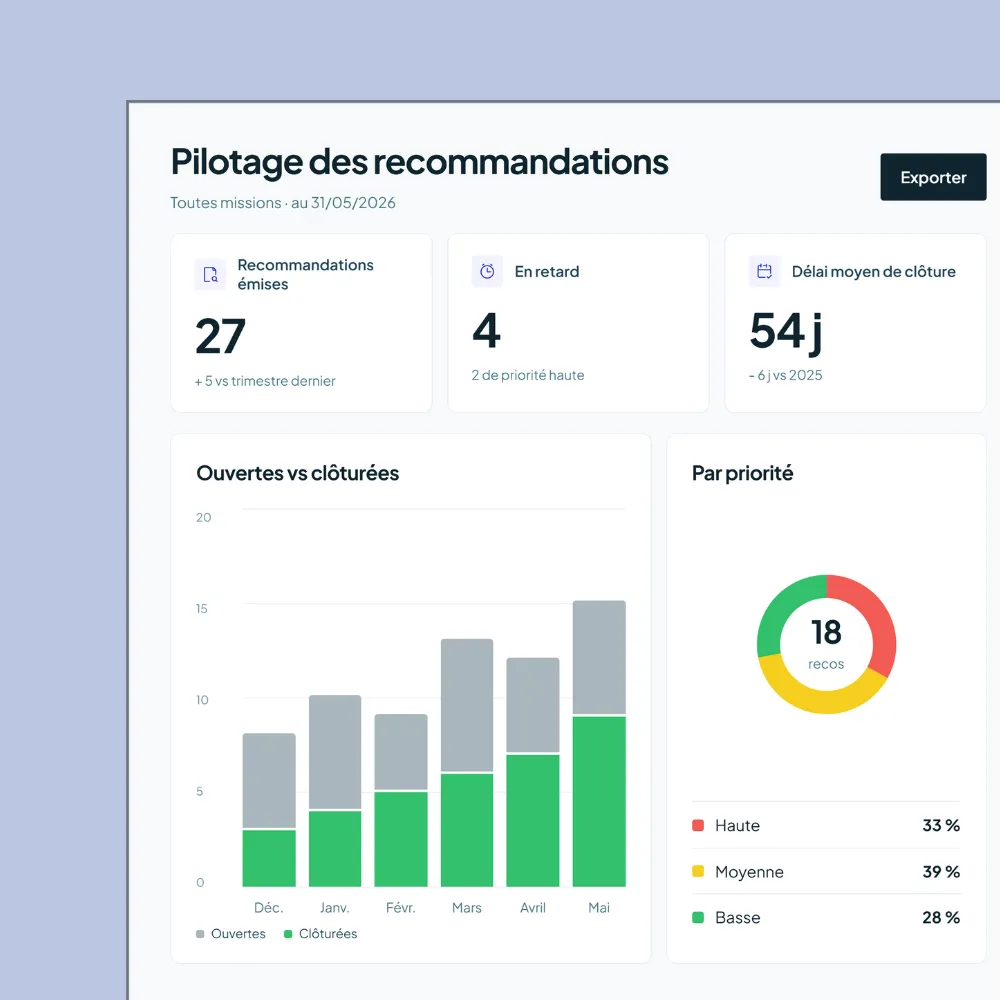Image resolution: width=1000 pixels, height=1000 pixels.
Task: Click the Déc. axis label
Action: pos(268,908)
